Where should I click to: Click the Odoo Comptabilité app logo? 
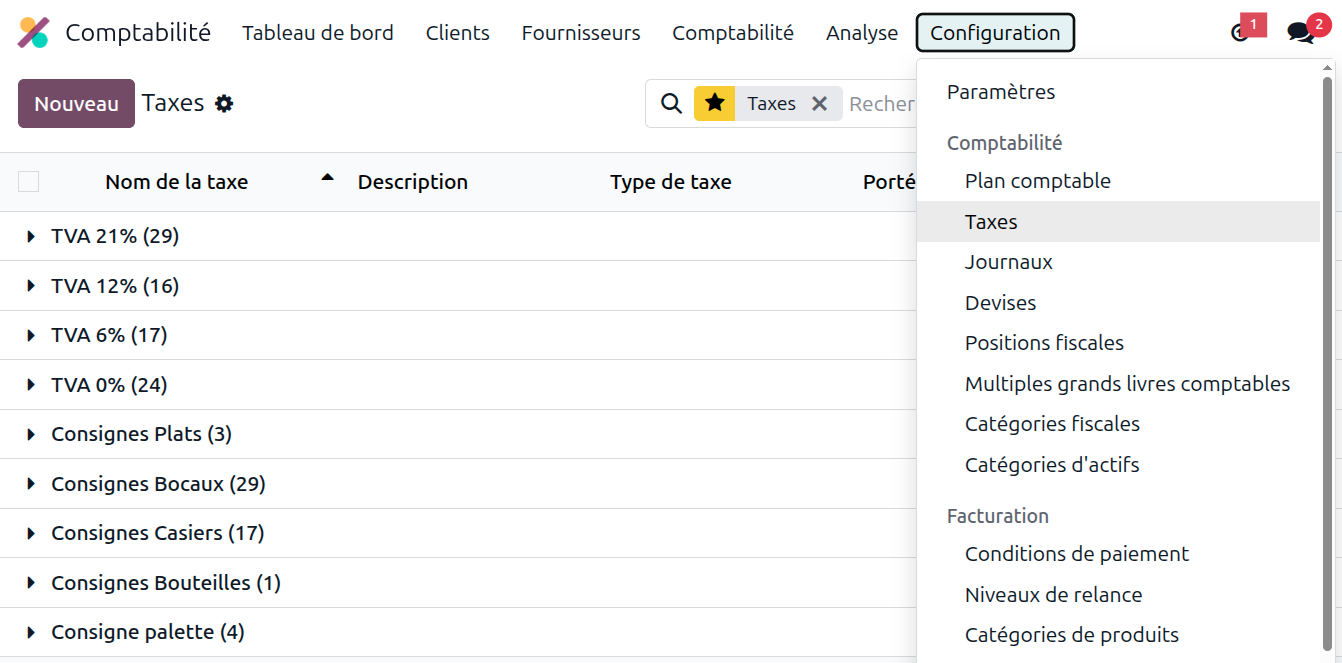coord(33,33)
